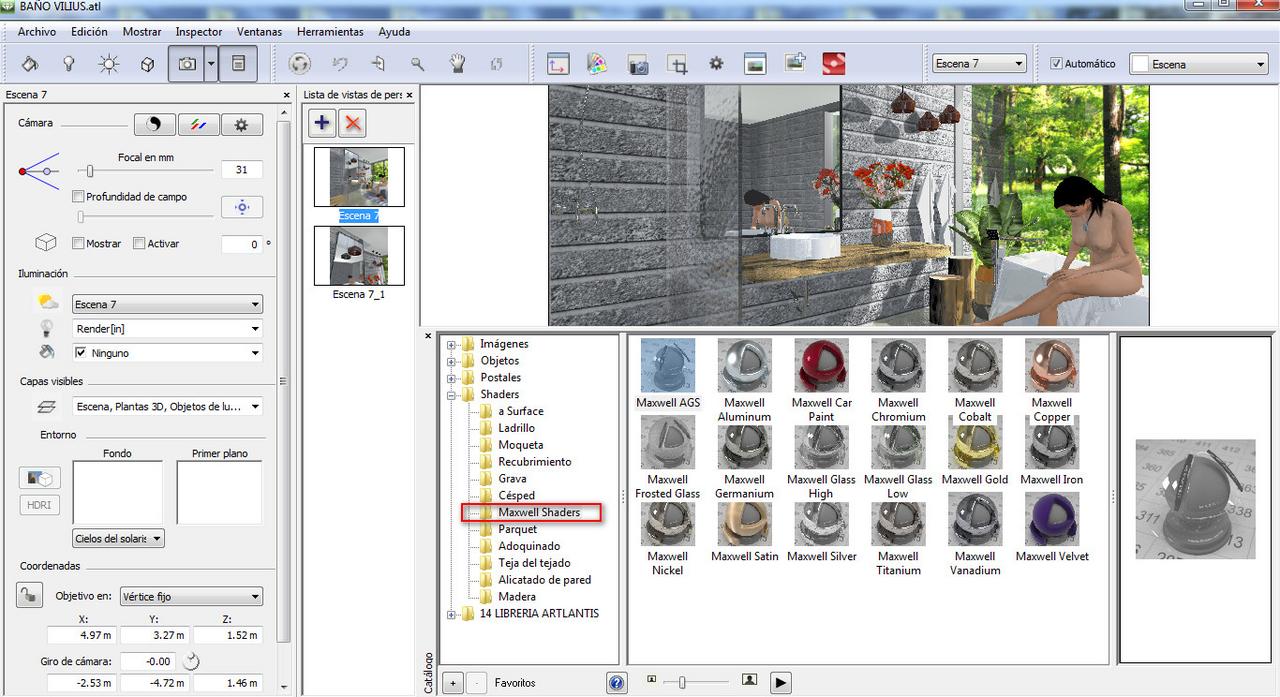Open the Escena 7 view selector in toolbar
The width and height of the screenshot is (1280, 697).
coord(979,63)
